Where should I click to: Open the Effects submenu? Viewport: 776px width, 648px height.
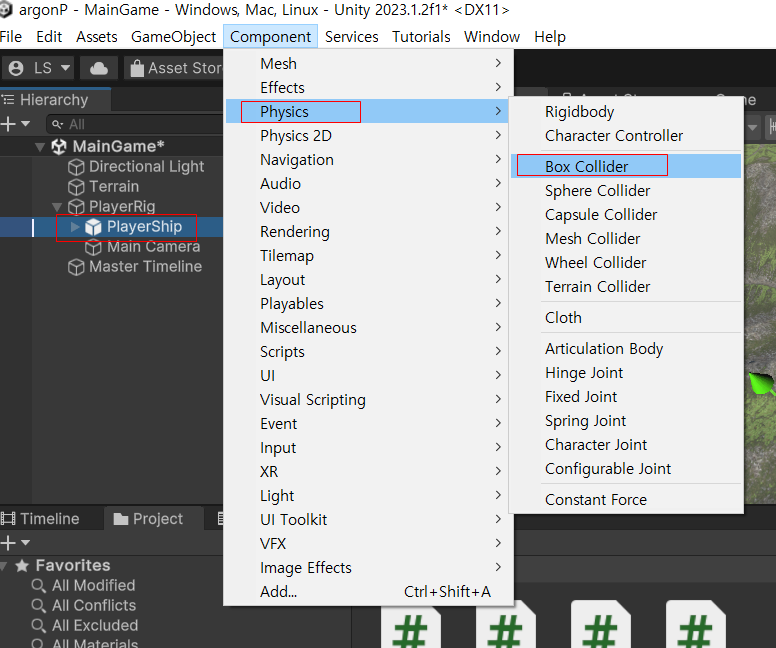tap(368, 87)
